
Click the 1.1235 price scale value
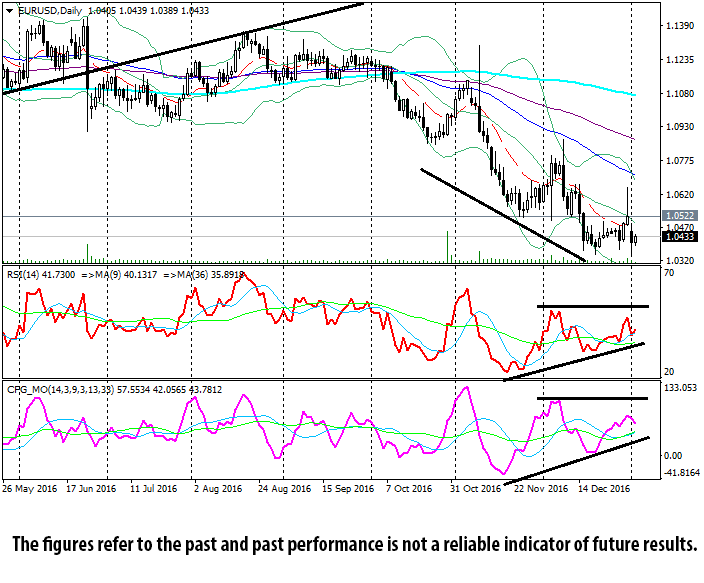680,60
